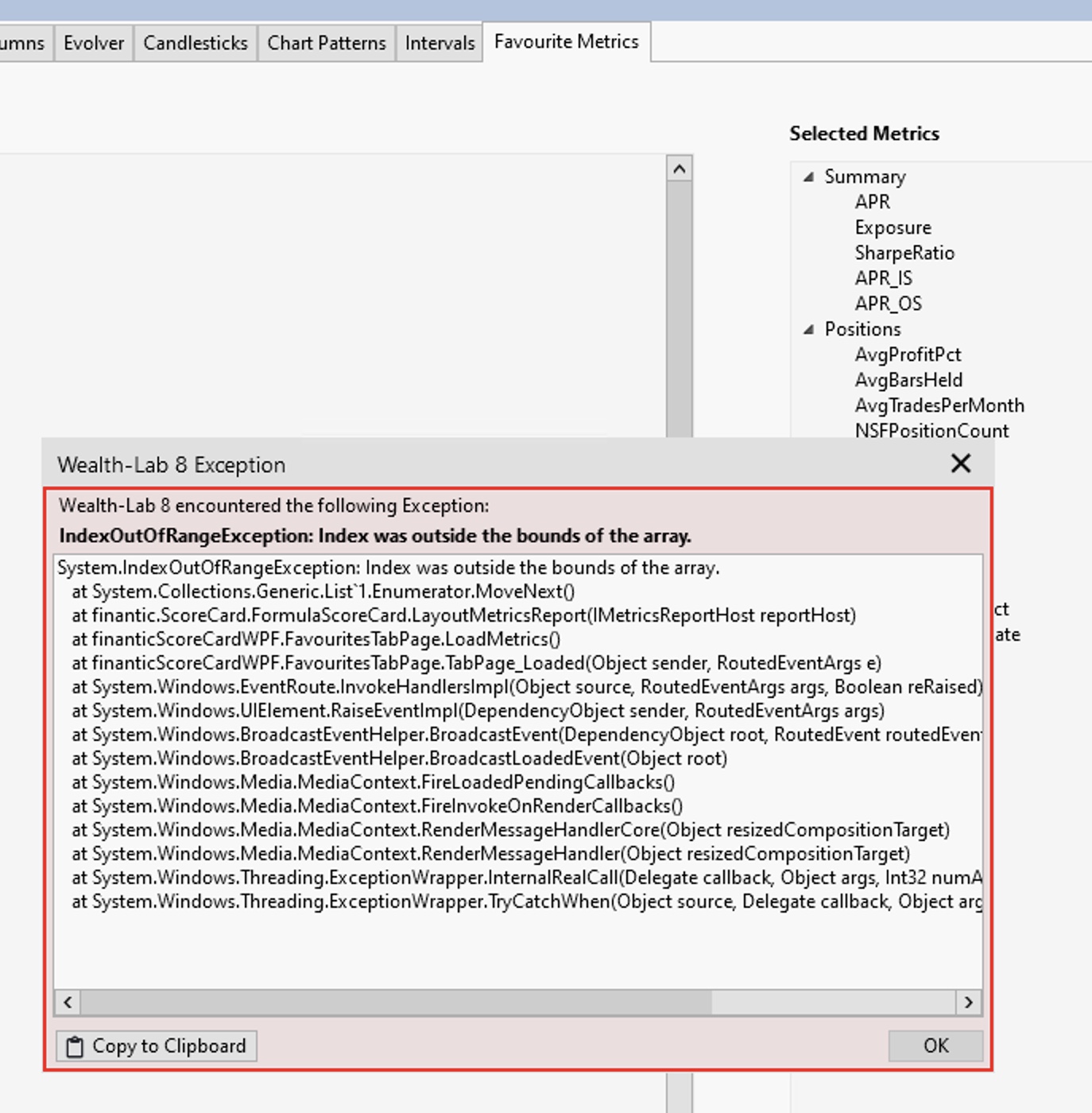This screenshot has height=1113, width=1092.
Task: Click the up arrow of the metrics list scrollbar
Action: click(679, 169)
